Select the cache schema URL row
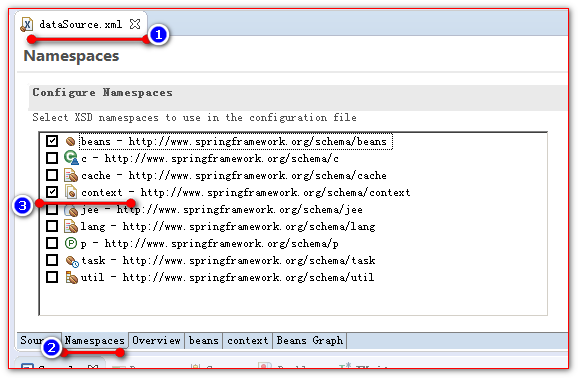Viewport: 578px width, 378px height. pos(234,176)
